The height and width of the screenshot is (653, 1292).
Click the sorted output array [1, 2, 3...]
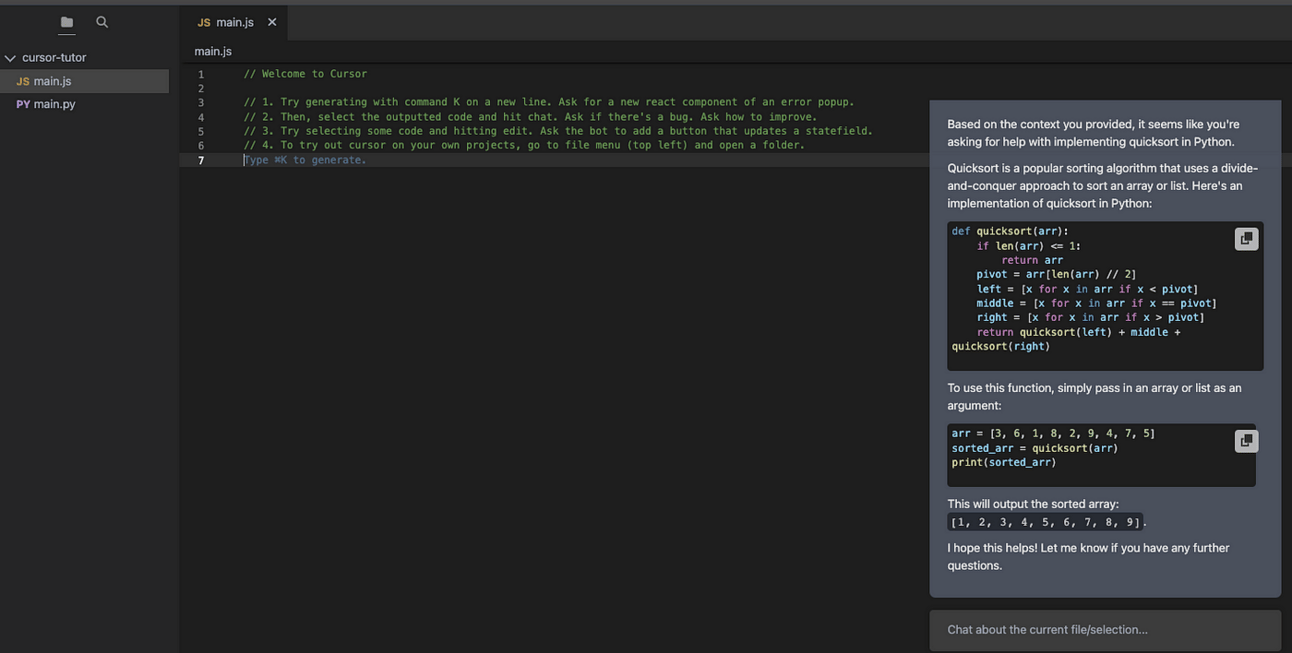(1045, 522)
